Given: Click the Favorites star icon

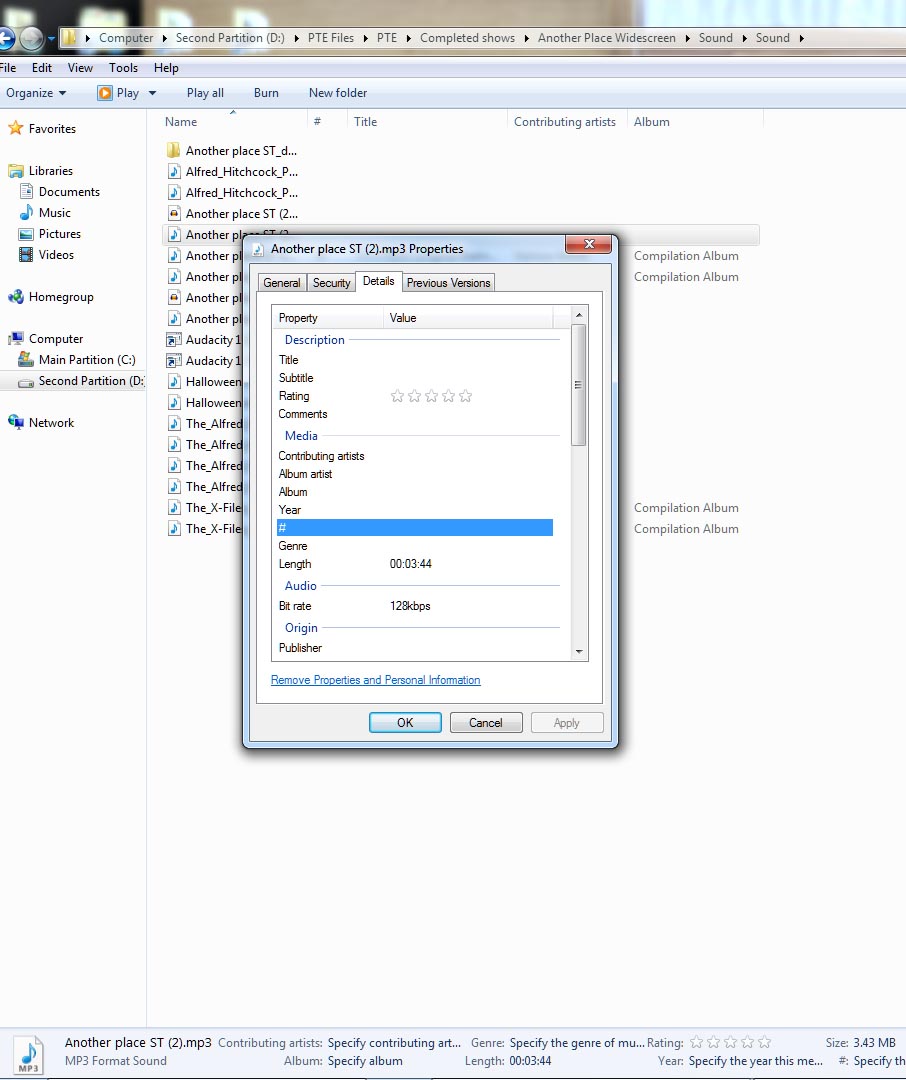Looking at the screenshot, I should (x=16, y=129).
